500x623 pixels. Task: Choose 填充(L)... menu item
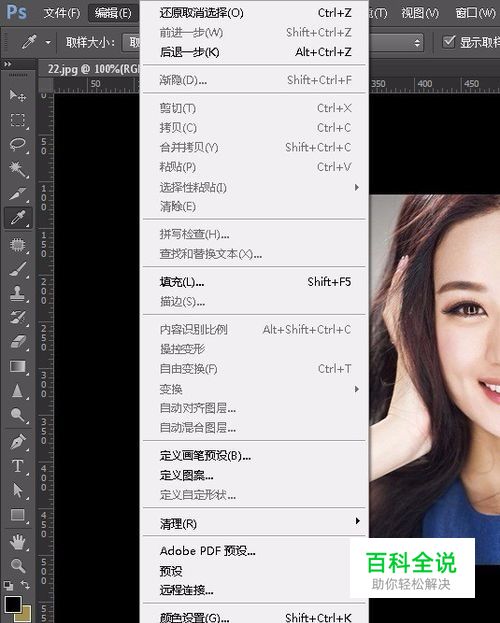click(254, 282)
